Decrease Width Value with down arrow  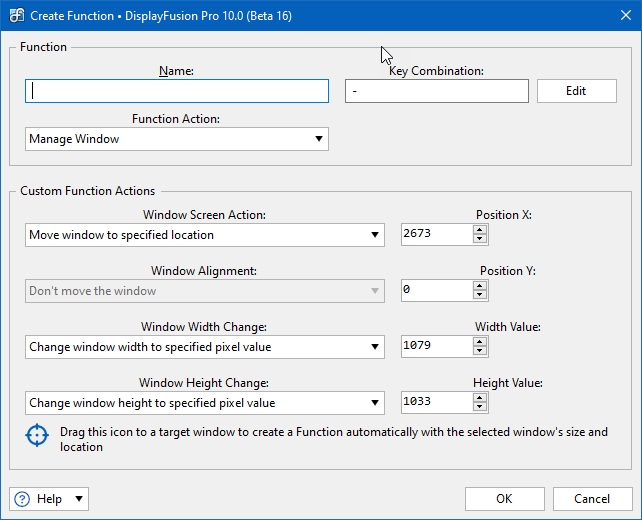[x=480, y=351]
